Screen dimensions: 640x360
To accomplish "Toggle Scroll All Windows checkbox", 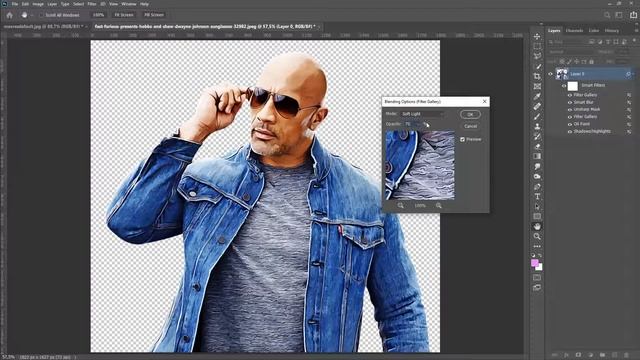I will 41,15.
